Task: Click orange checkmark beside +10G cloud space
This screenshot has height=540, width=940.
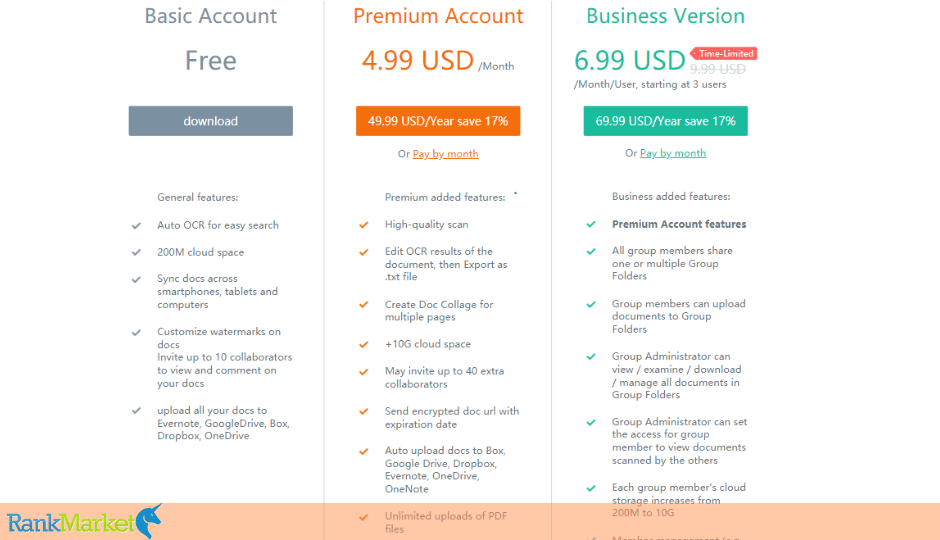Action: click(363, 345)
